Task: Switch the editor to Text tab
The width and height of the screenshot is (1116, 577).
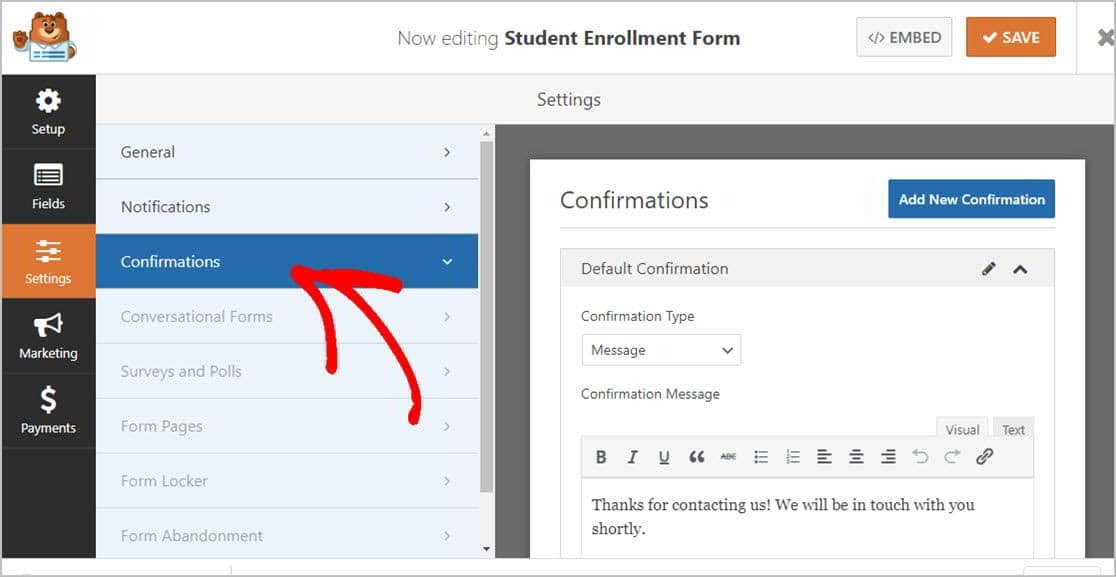Action: [1013, 429]
